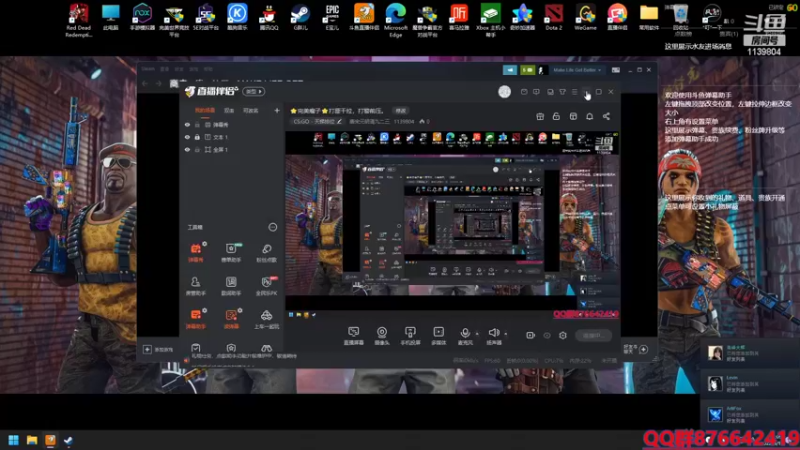Click the add game button in Steam
This screenshot has height=450, width=800.
159,349
